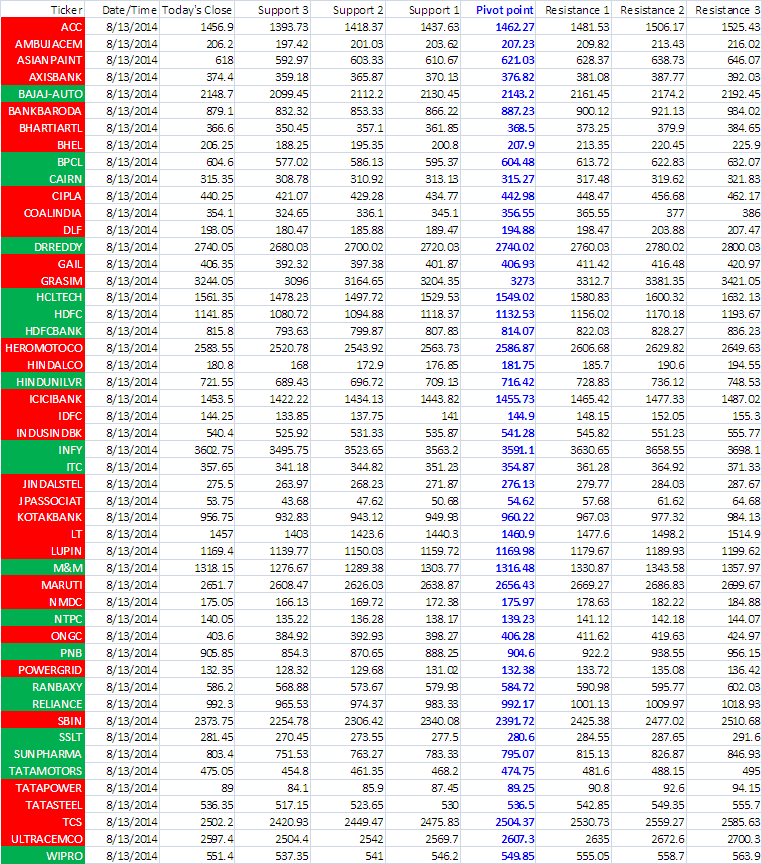Select ASIANPAINT close value 618

click(224, 61)
